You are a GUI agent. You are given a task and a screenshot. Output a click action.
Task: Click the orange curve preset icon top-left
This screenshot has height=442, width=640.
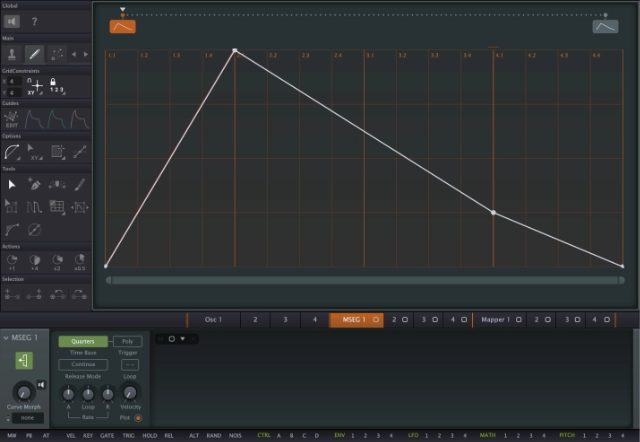123,27
